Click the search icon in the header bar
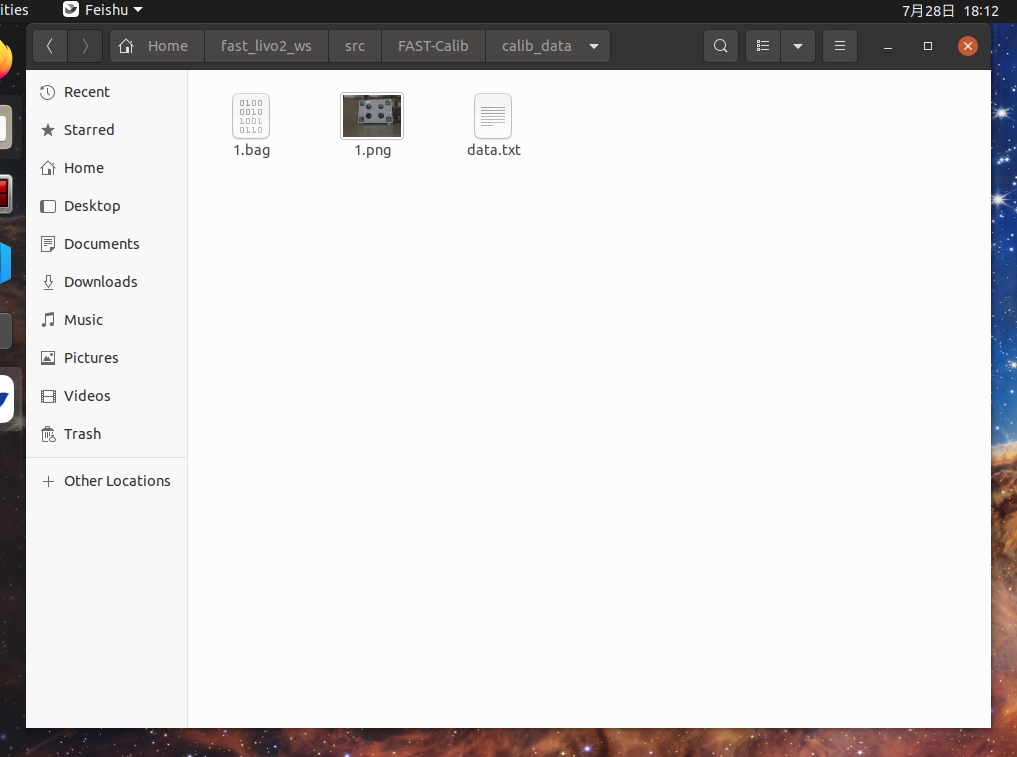Image resolution: width=1017 pixels, height=757 pixels. coord(720,46)
